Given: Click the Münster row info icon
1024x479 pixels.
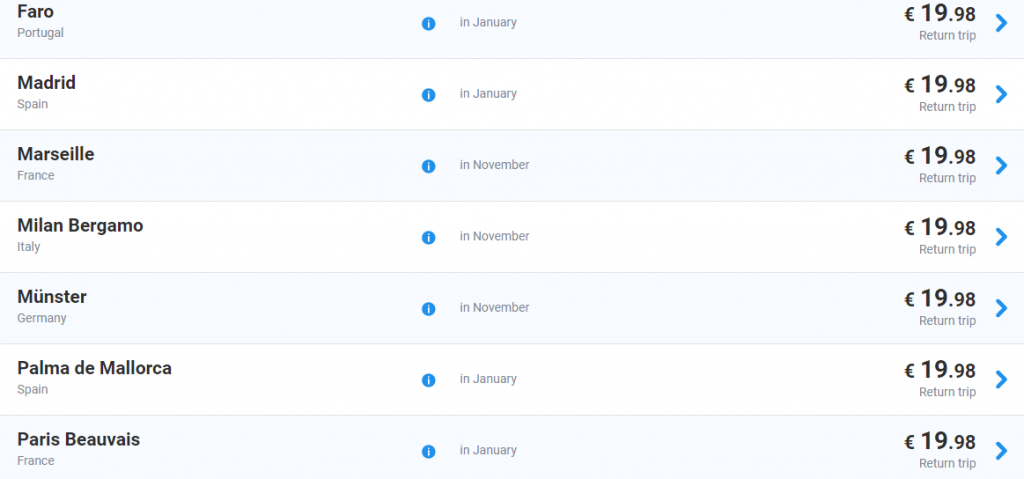Looking at the screenshot, I should [429, 309].
